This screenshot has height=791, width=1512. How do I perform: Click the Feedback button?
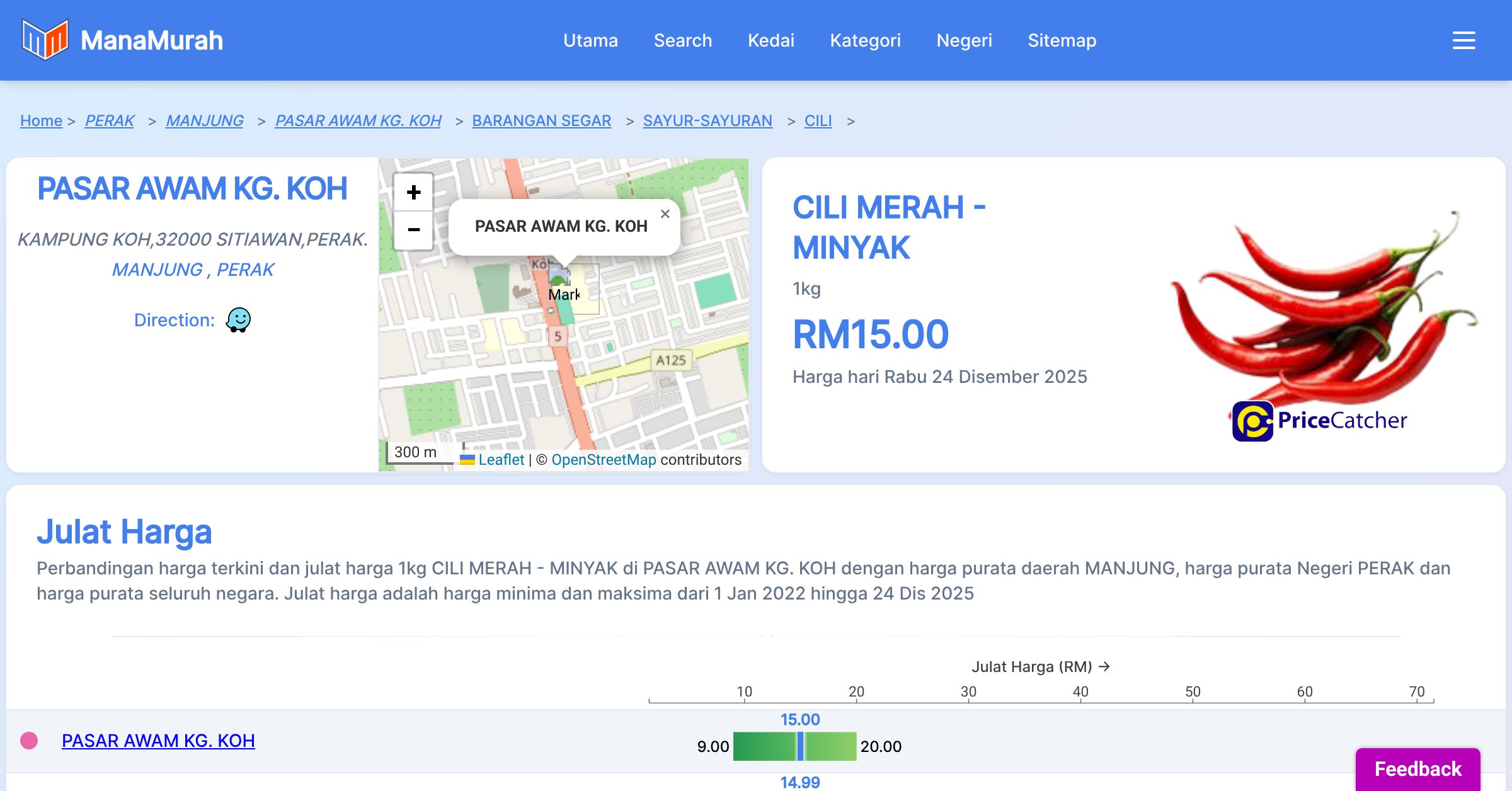[x=1417, y=769]
